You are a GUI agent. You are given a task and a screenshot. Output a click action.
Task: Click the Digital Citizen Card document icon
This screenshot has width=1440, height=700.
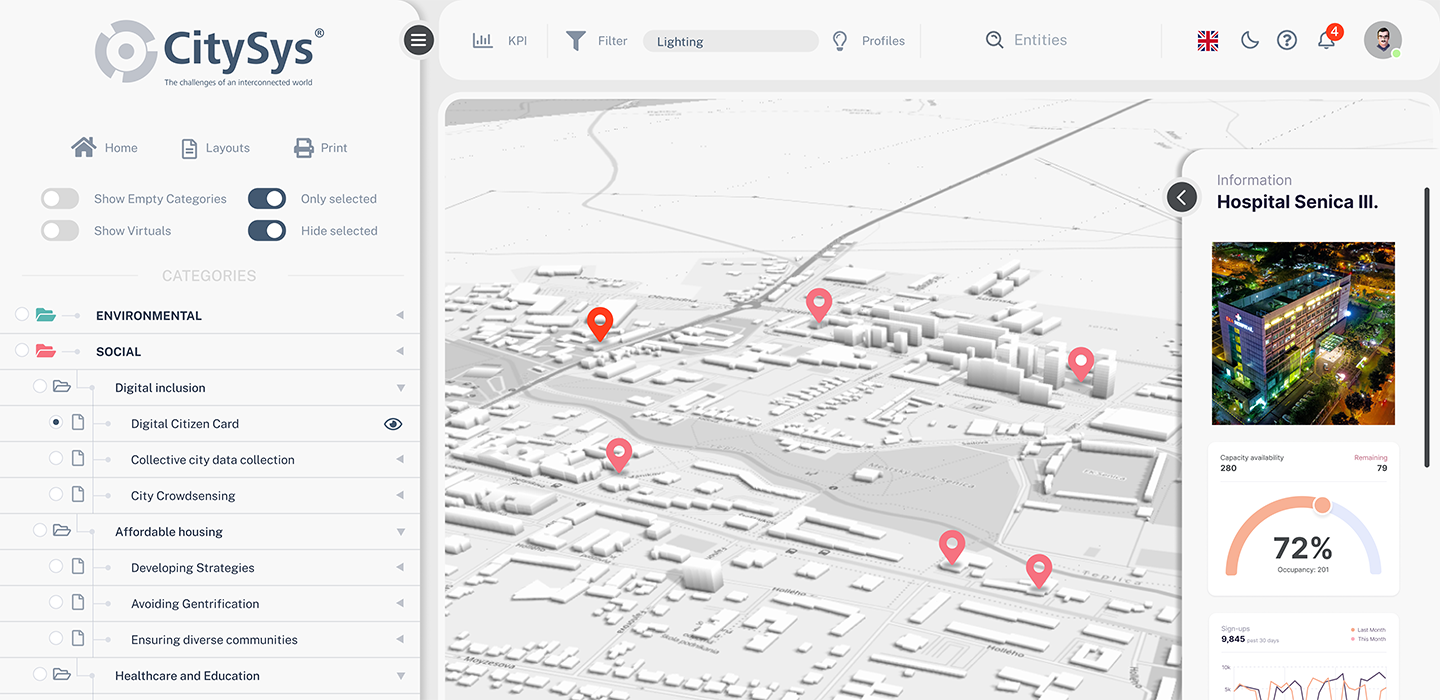[x=78, y=423]
